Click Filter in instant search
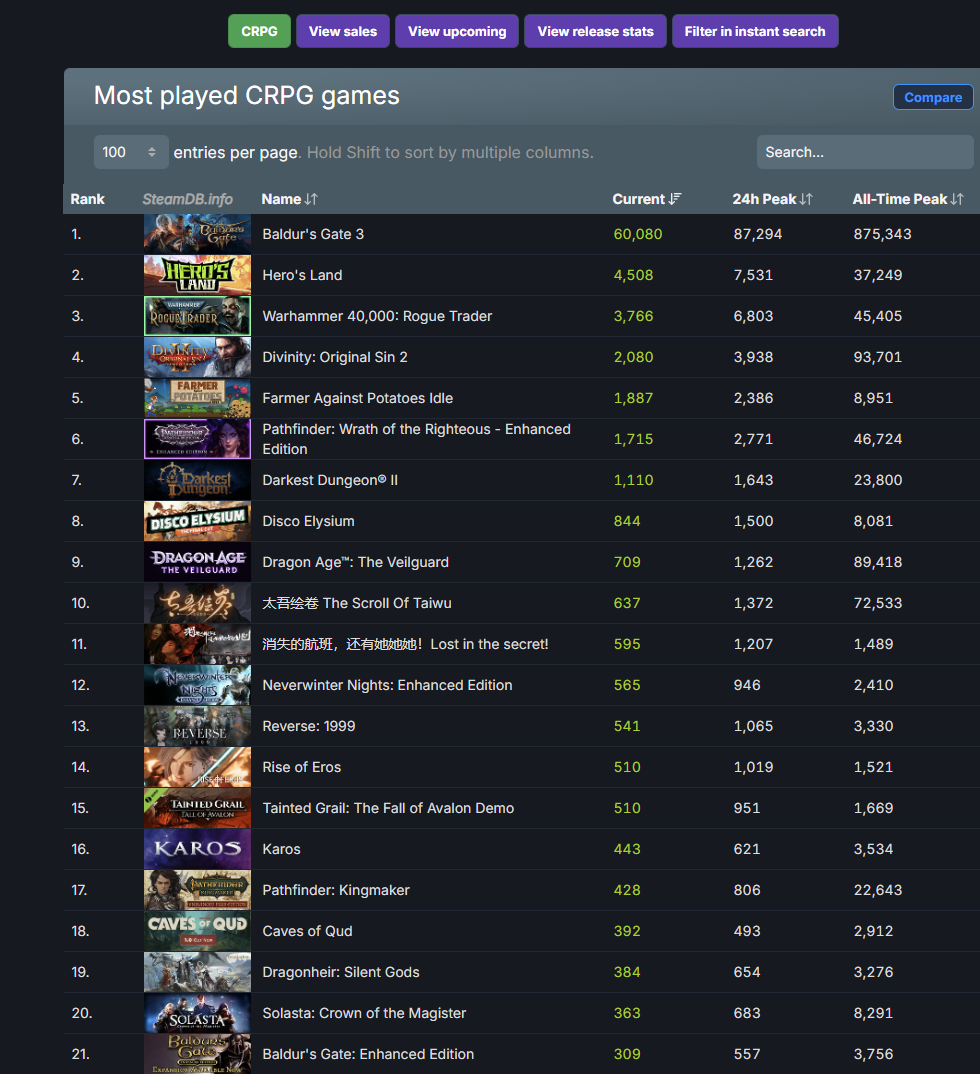Viewport: 980px width, 1074px height. (x=755, y=32)
